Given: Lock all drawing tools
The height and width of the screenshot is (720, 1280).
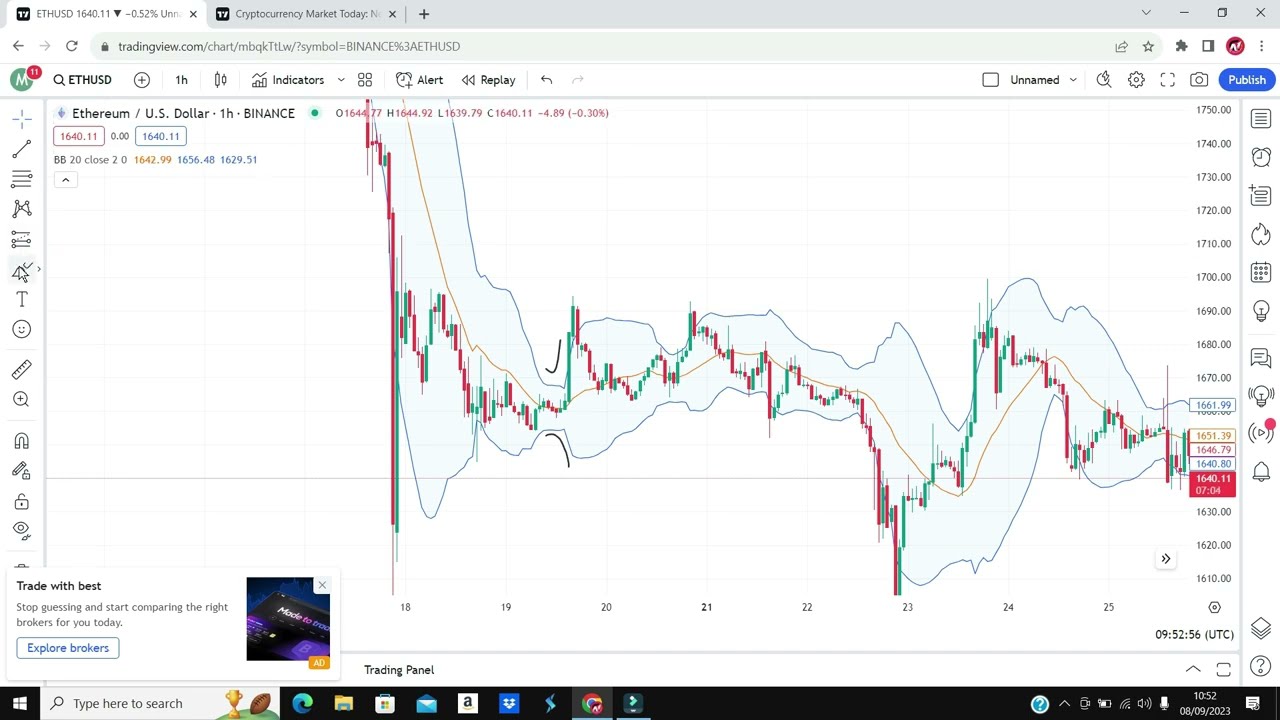Looking at the screenshot, I should 21,501.
